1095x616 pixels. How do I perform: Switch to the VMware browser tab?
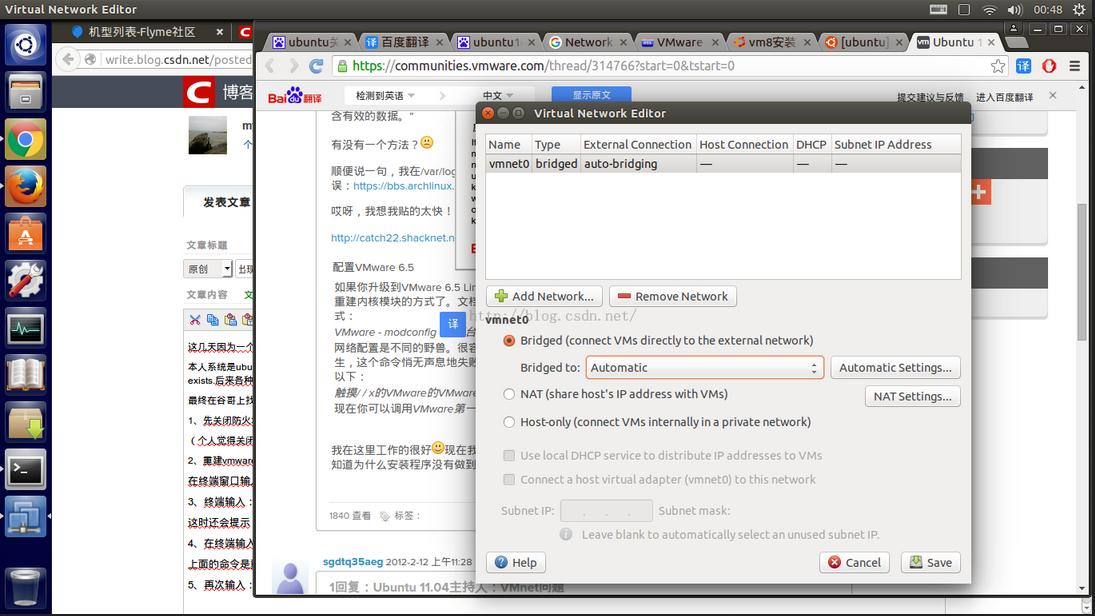tap(679, 42)
